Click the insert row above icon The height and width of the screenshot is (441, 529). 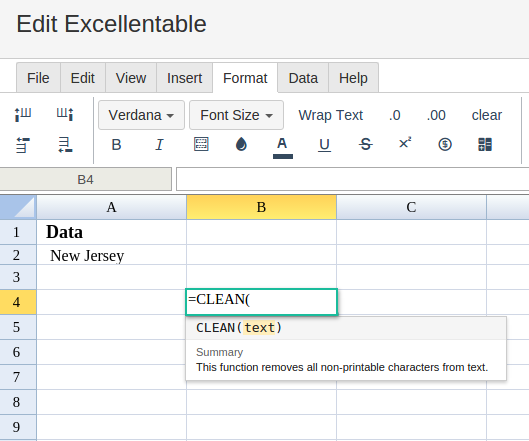tap(23, 145)
